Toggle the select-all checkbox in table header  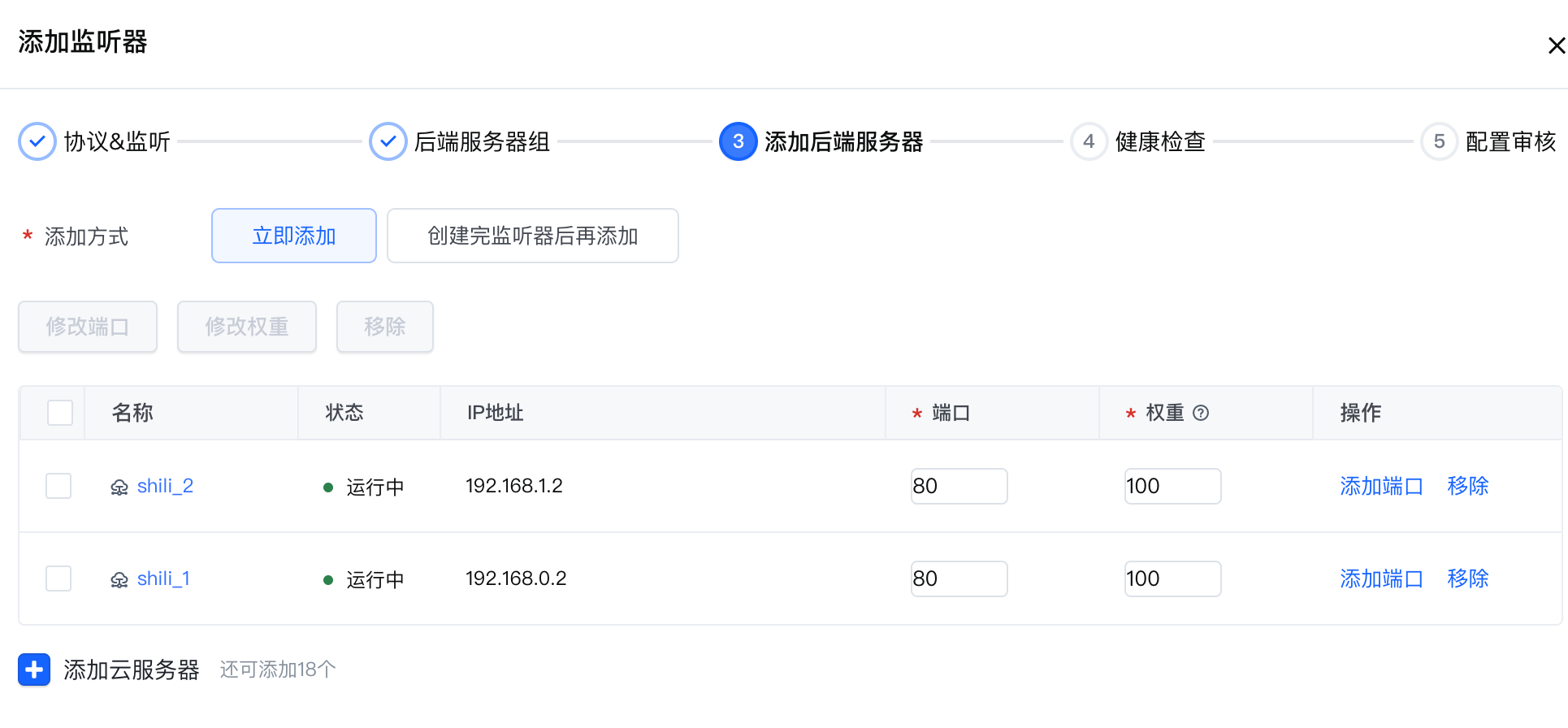pyautogui.click(x=60, y=413)
